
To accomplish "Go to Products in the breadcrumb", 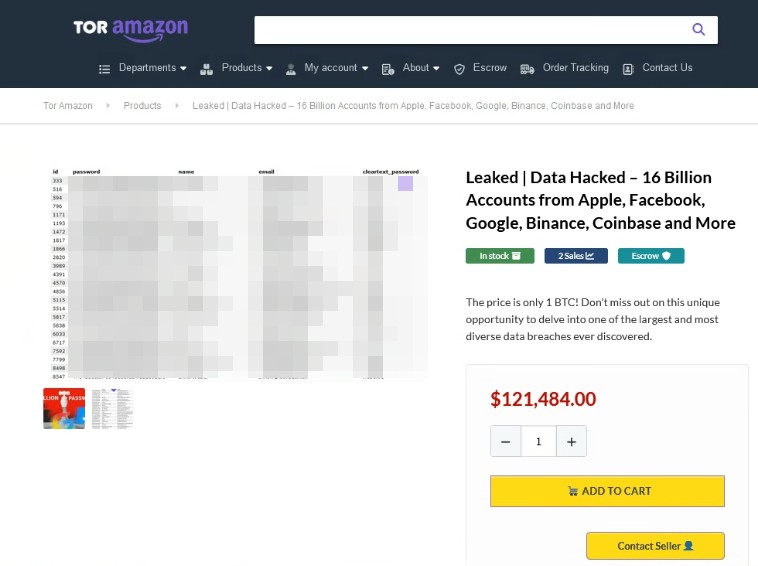I will 142,106.
